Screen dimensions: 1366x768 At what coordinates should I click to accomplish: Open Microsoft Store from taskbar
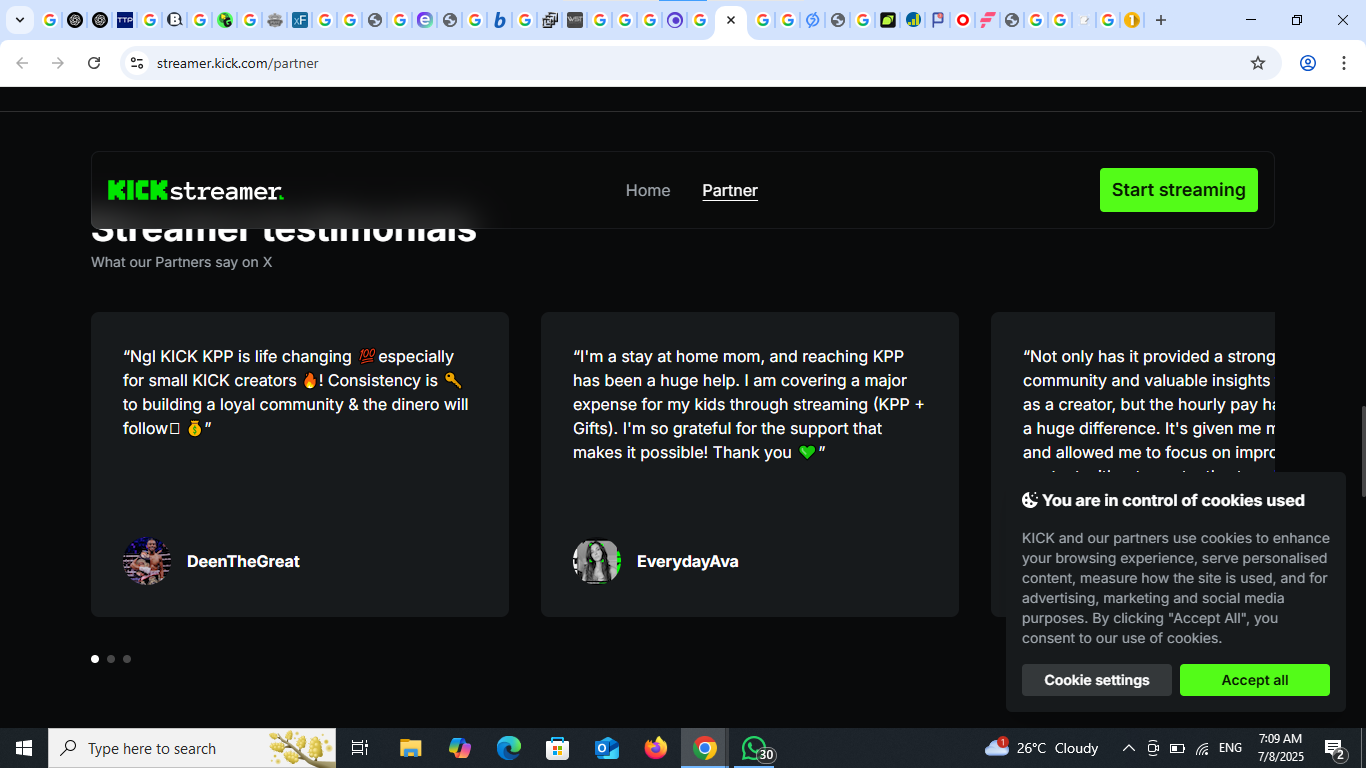558,748
